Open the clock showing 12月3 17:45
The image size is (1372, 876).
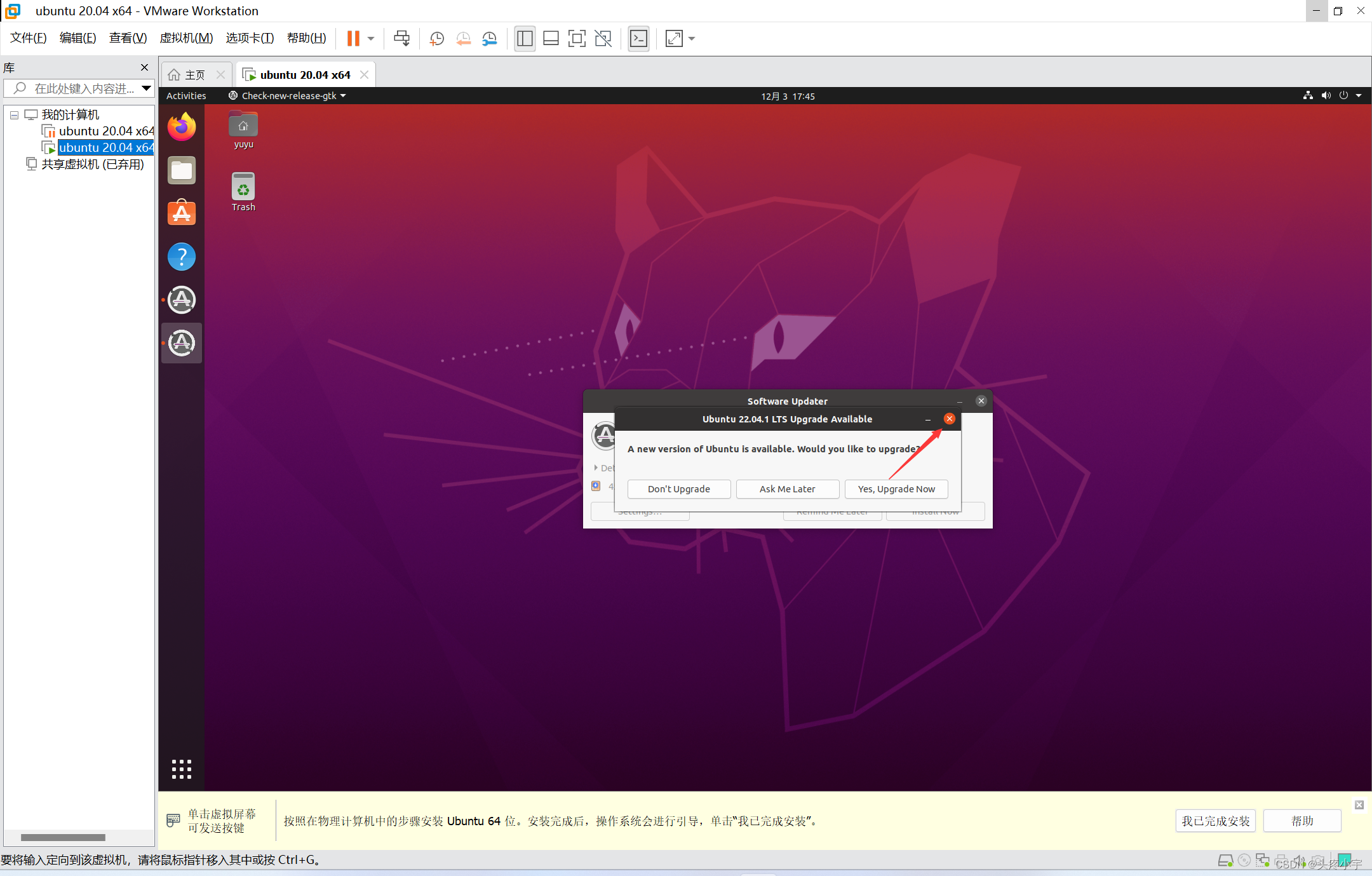(788, 97)
